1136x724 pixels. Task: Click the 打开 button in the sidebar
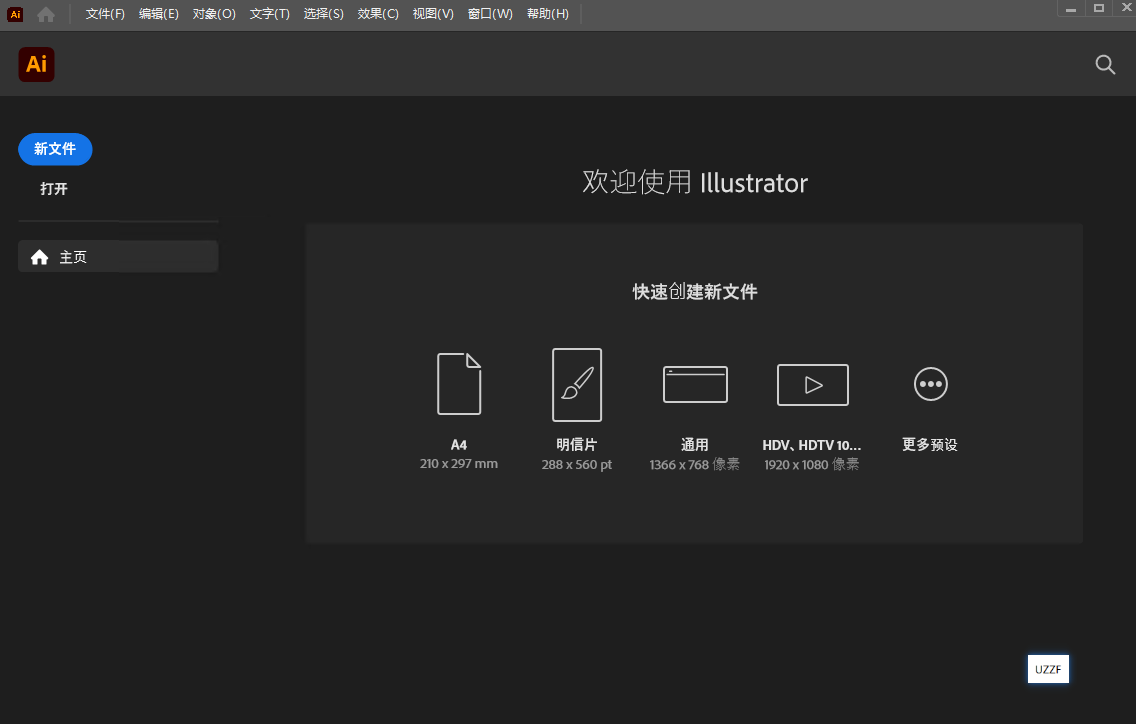click(54, 189)
